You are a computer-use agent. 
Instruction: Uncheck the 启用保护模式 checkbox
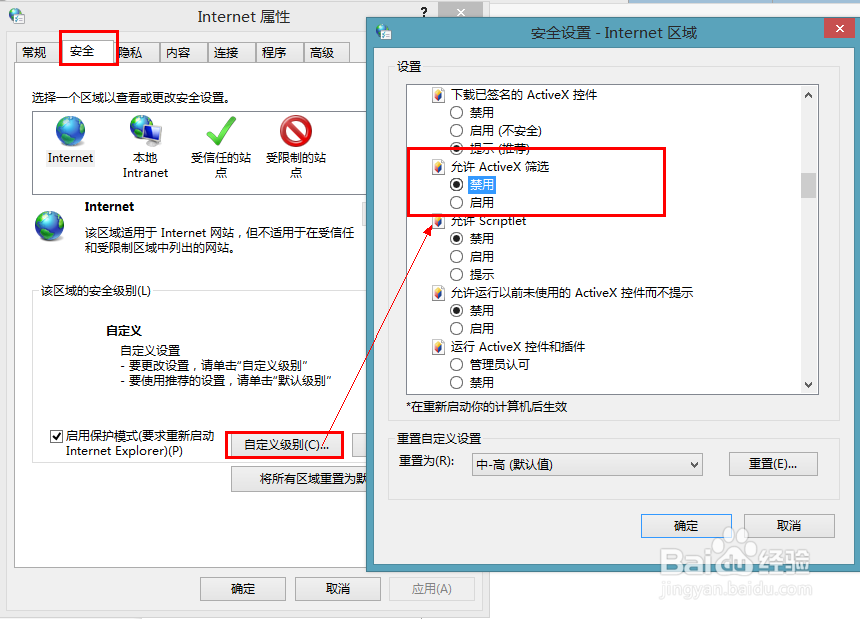click(56, 436)
